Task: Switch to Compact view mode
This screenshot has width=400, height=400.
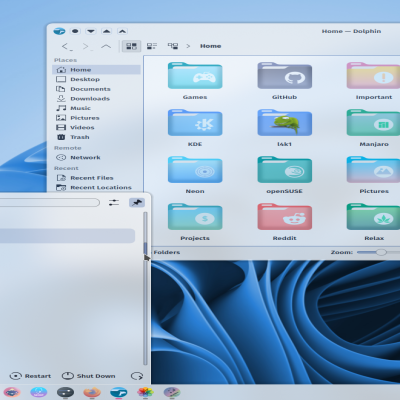Action: [152, 46]
